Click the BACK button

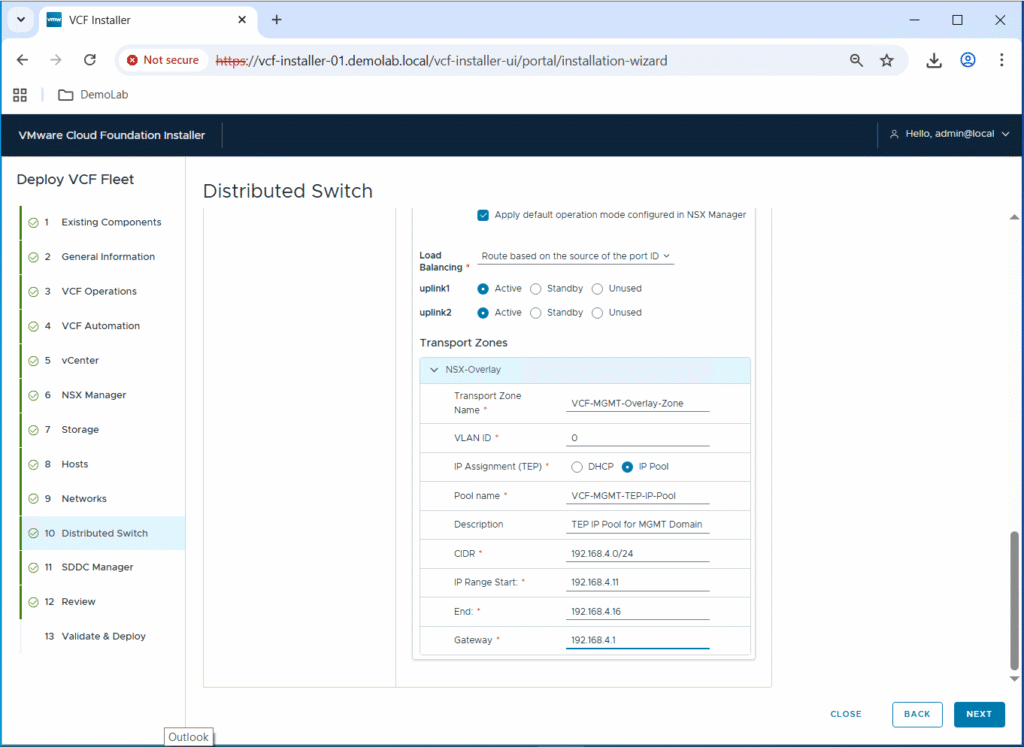[916, 714]
